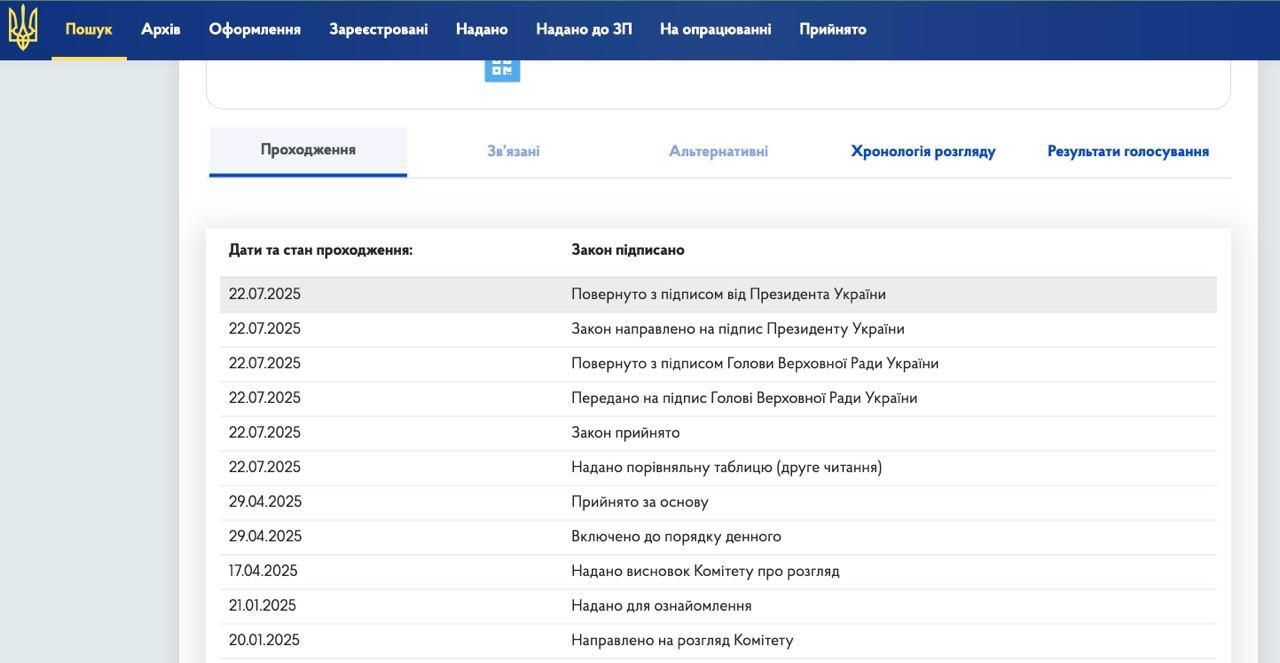Click the blue QR code icon
The image size is (1280, 663).
click(502, 67)
